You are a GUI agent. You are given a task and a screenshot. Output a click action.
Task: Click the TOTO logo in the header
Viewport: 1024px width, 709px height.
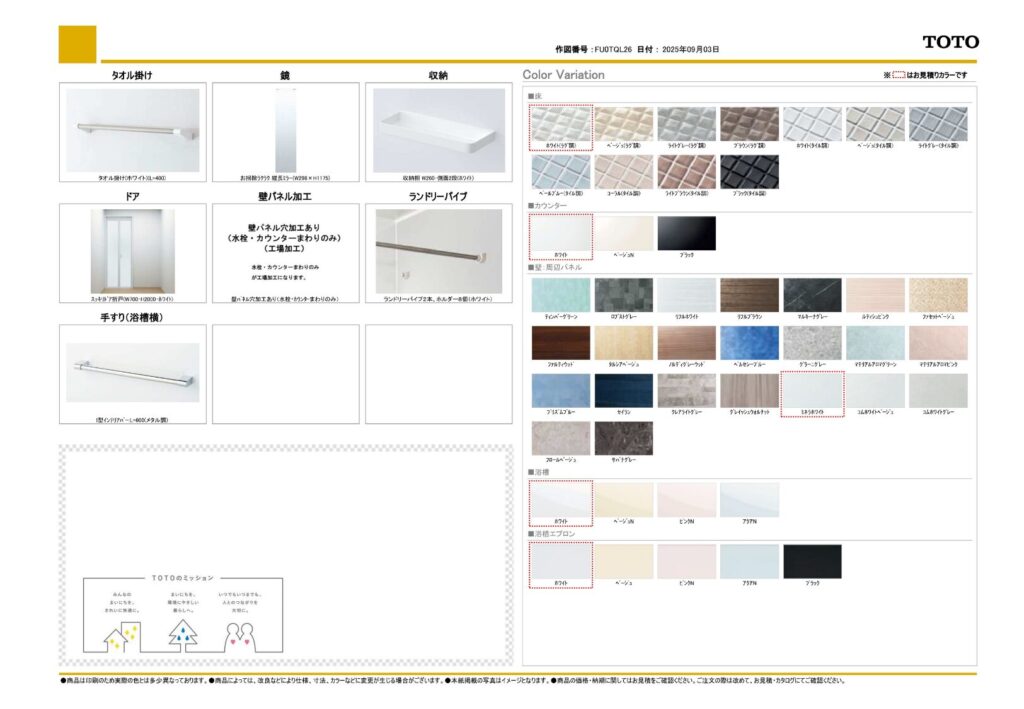tap(950, 42)
